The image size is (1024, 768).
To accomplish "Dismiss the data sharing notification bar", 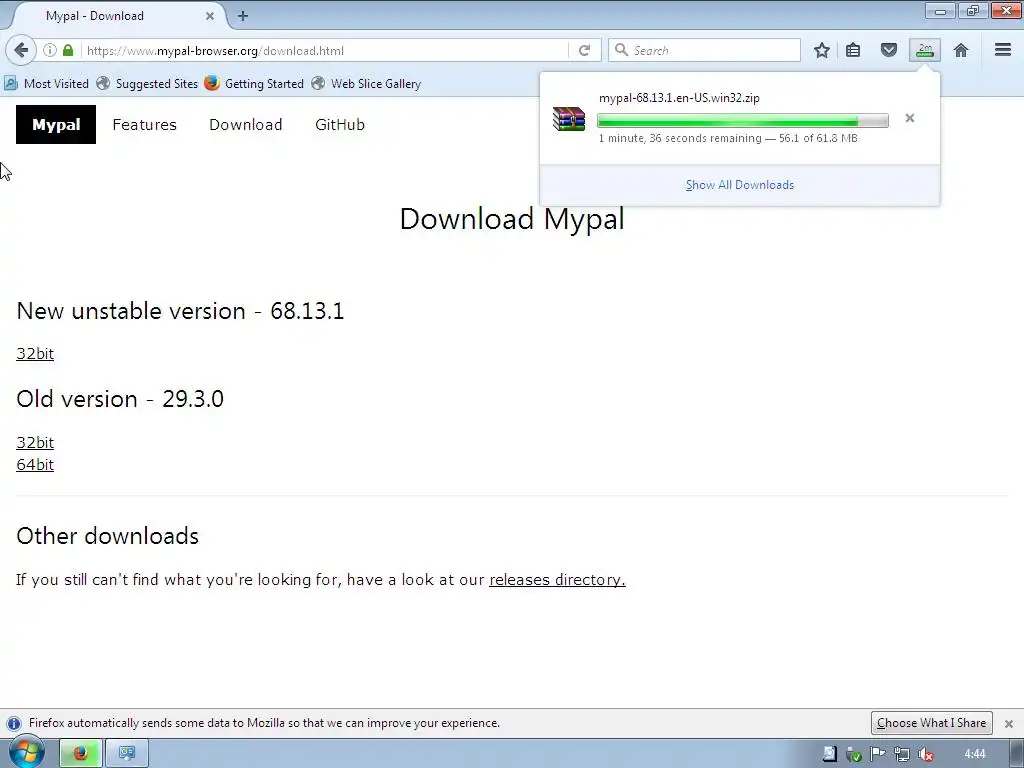I will click(x=1008, y=724).
